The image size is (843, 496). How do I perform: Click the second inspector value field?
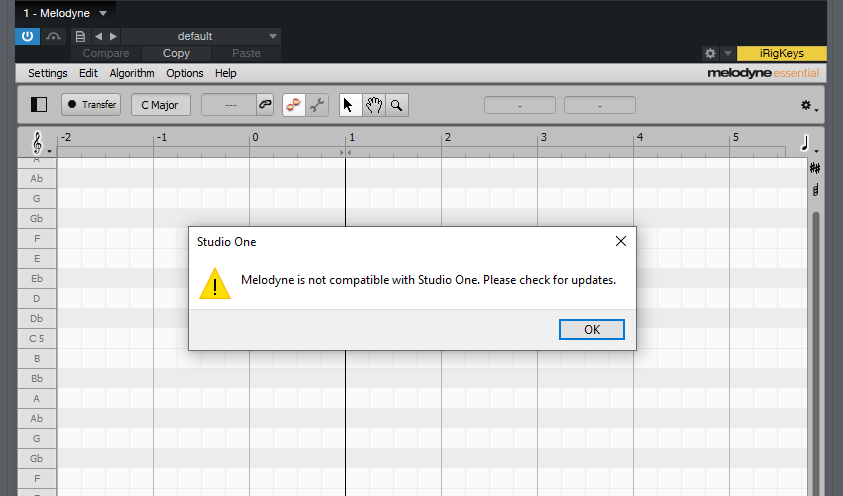[x=600, y=105]
